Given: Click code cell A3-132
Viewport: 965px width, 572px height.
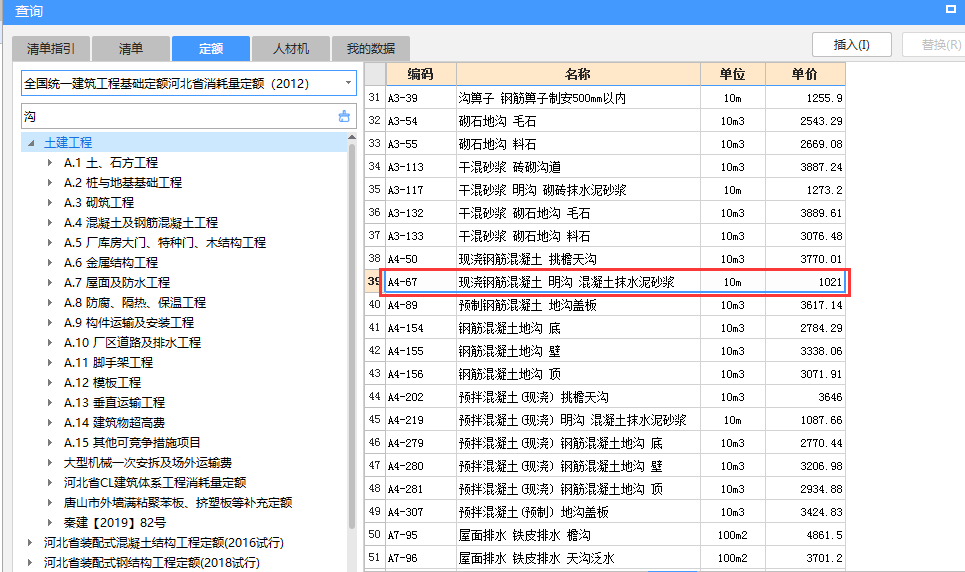Looking at the screenshot, I should (421, 213).
